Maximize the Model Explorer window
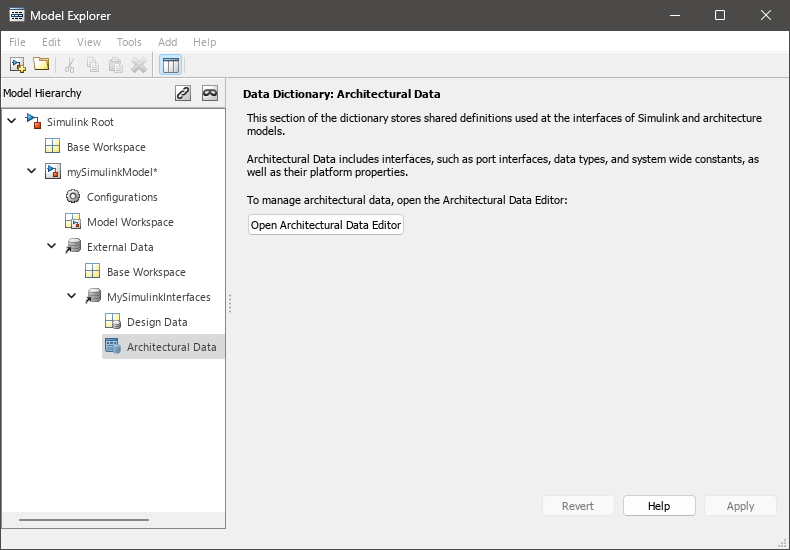 [x=720, y=15]
